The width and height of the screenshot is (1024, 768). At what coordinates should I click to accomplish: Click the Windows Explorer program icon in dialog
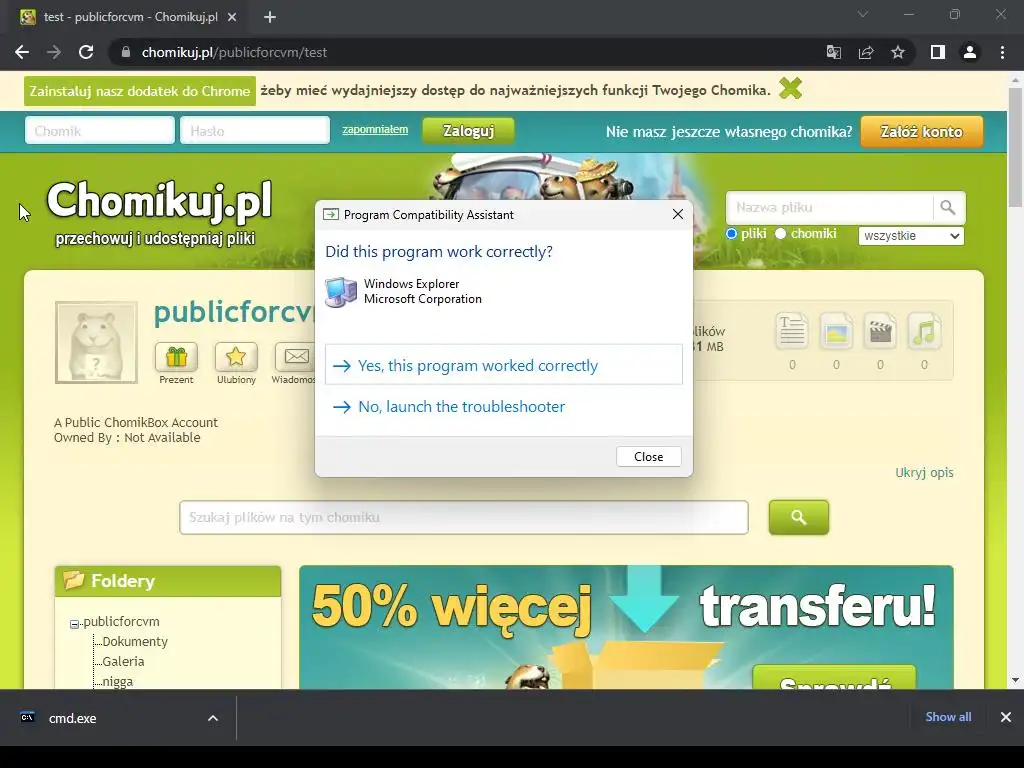tap(340, 292)
